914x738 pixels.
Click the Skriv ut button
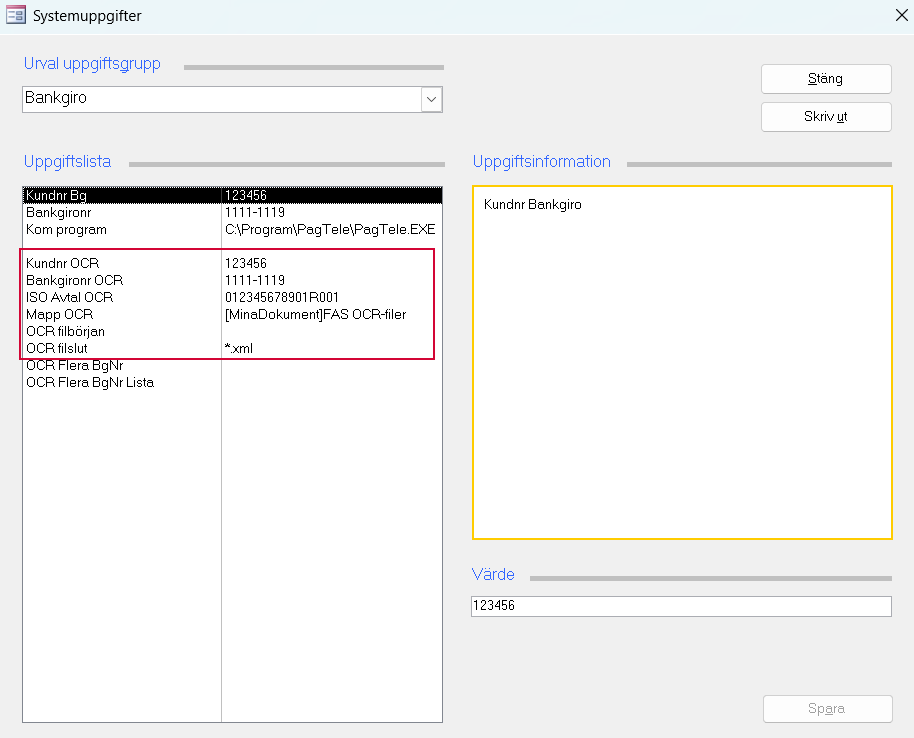[826, 117]
